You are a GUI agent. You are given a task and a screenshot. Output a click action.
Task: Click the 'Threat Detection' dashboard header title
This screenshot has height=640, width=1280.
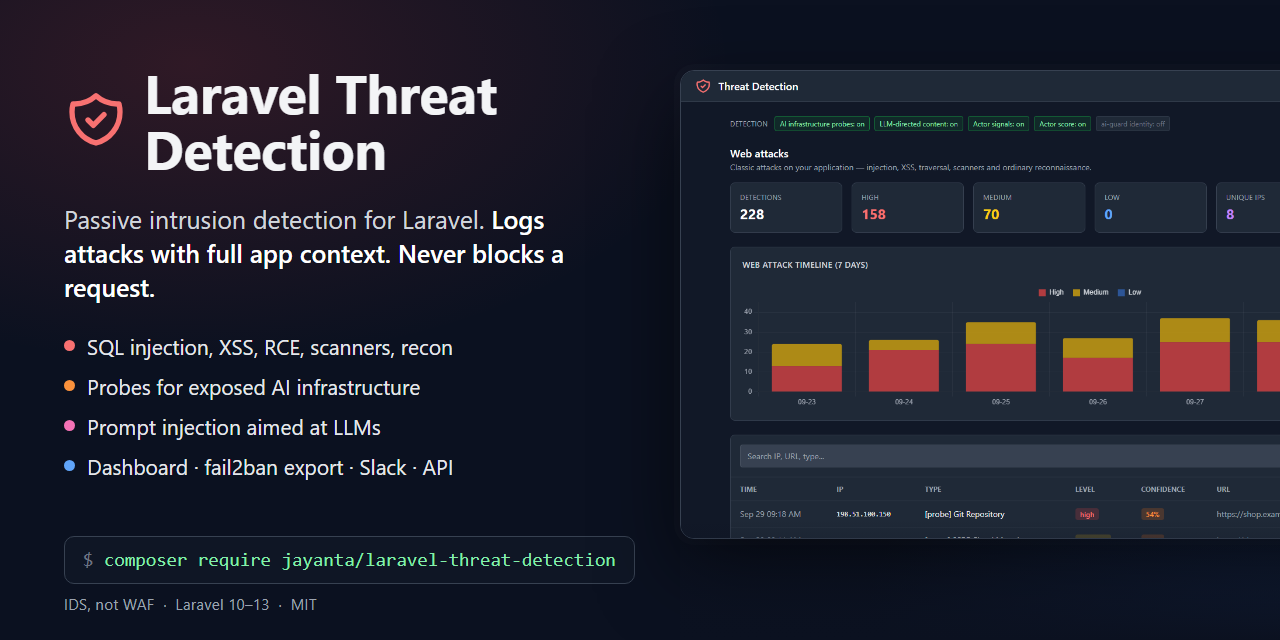click(758, 87)
